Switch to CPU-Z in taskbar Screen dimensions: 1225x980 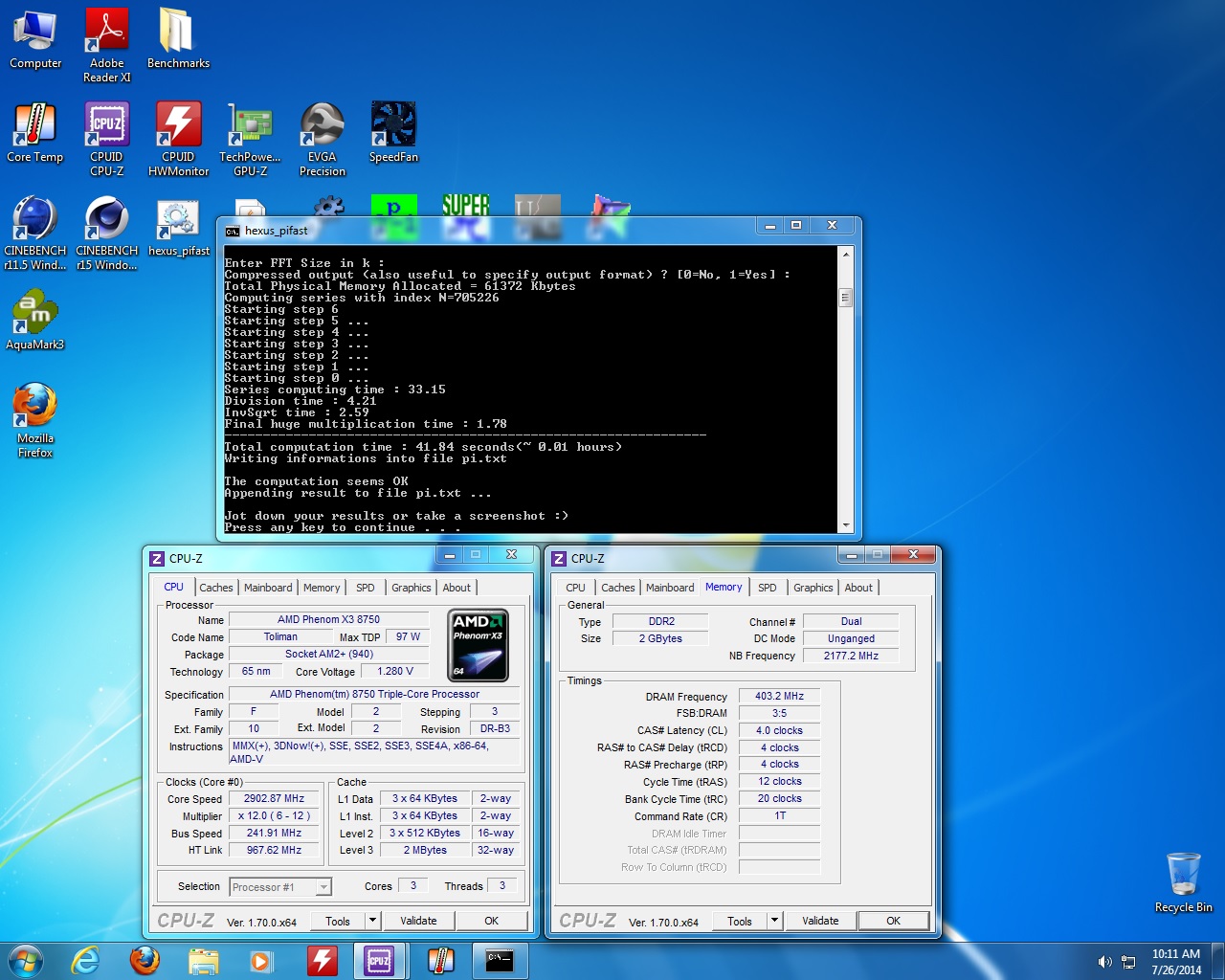[x=380, y=961]
